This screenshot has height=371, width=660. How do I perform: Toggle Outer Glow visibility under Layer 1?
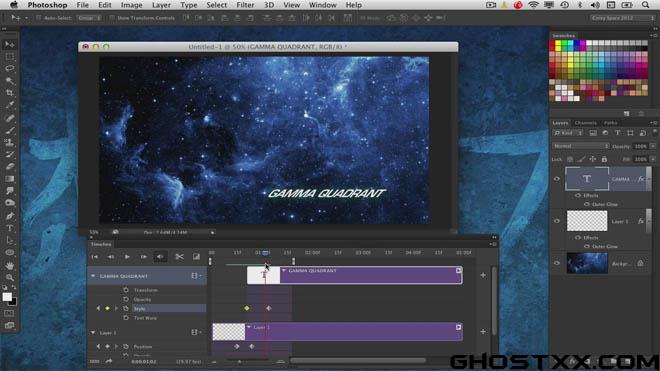[587, 246]
